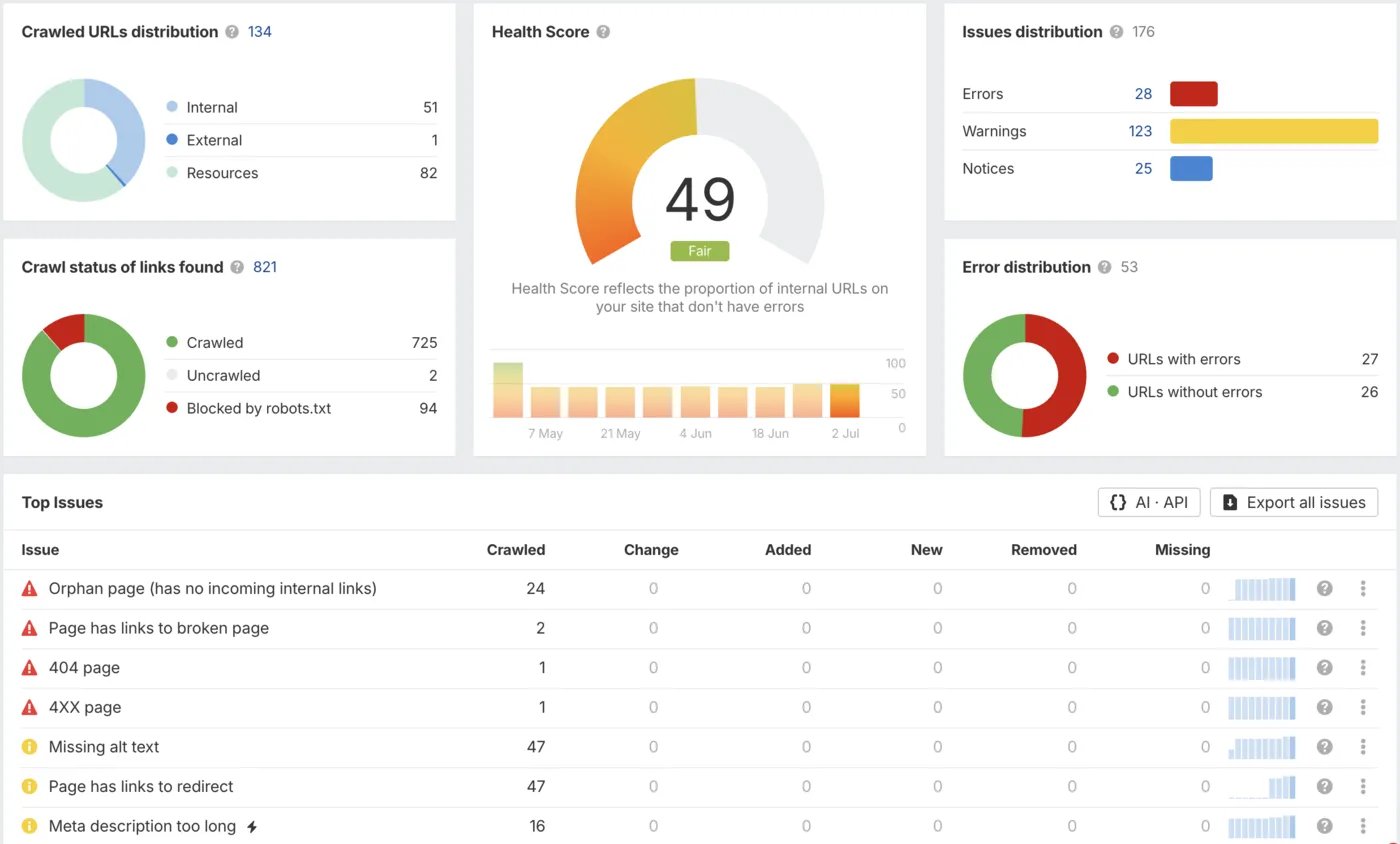The height and width of the screenshot is (844, 1400).
Task: Open Orphan page issue text
Action: click(213, 588)
